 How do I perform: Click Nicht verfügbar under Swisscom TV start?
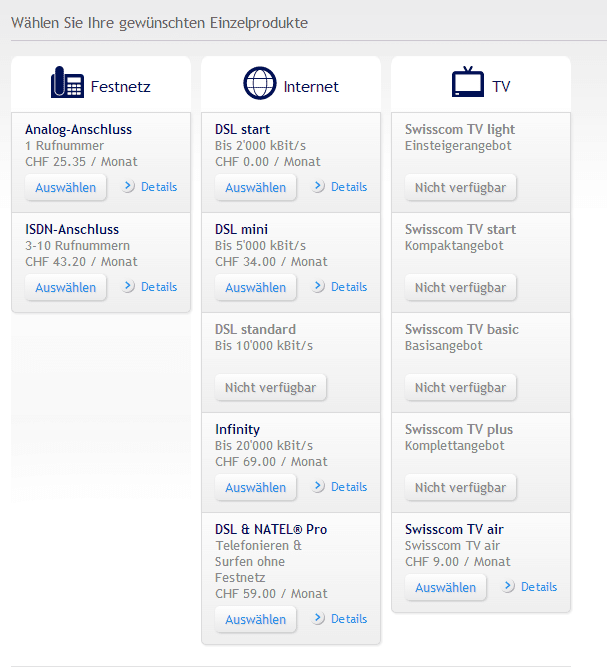pyautogui.click(x=461, y=287)
